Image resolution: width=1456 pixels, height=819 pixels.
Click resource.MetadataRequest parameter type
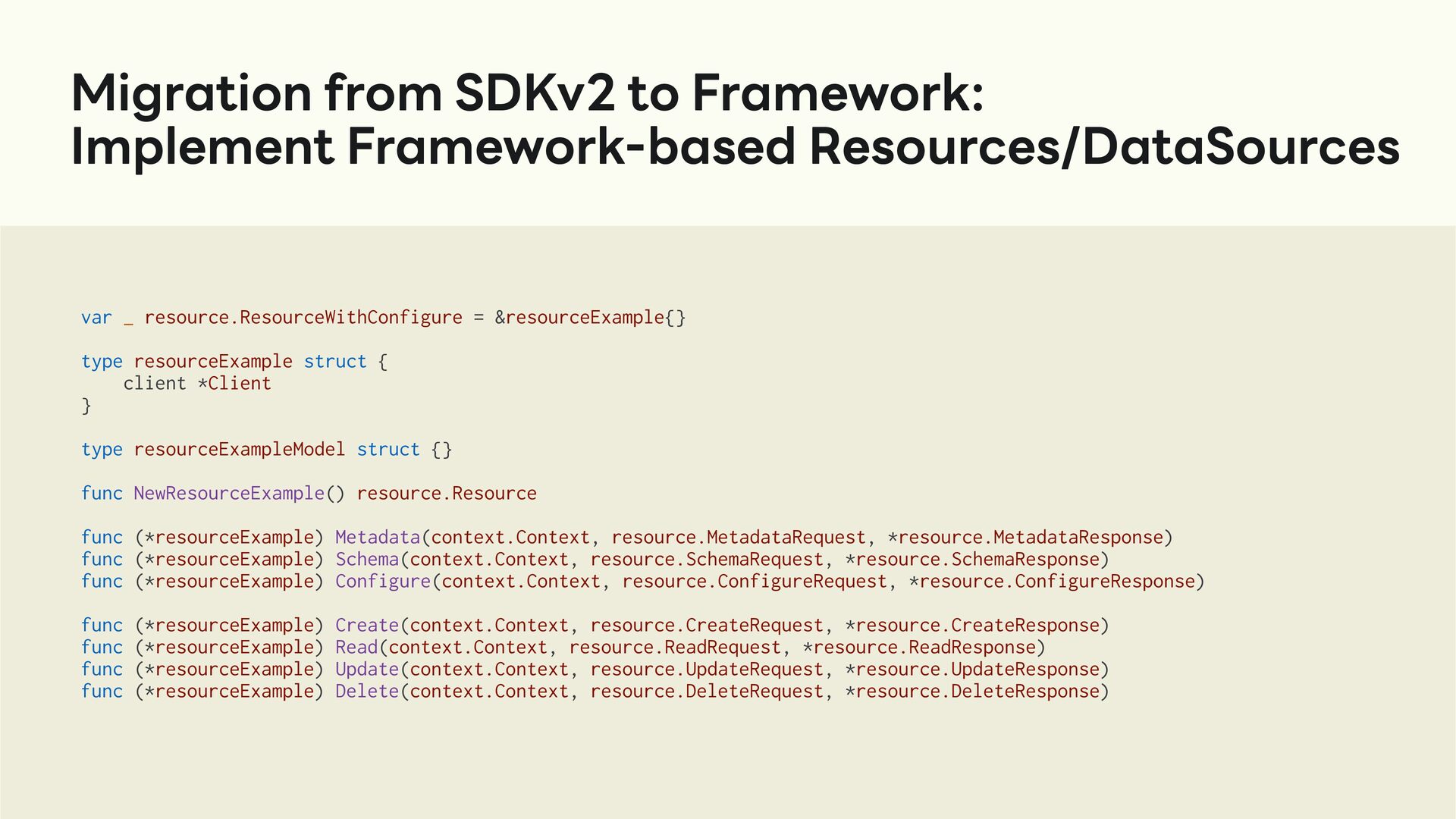click(x=739, y=537)
